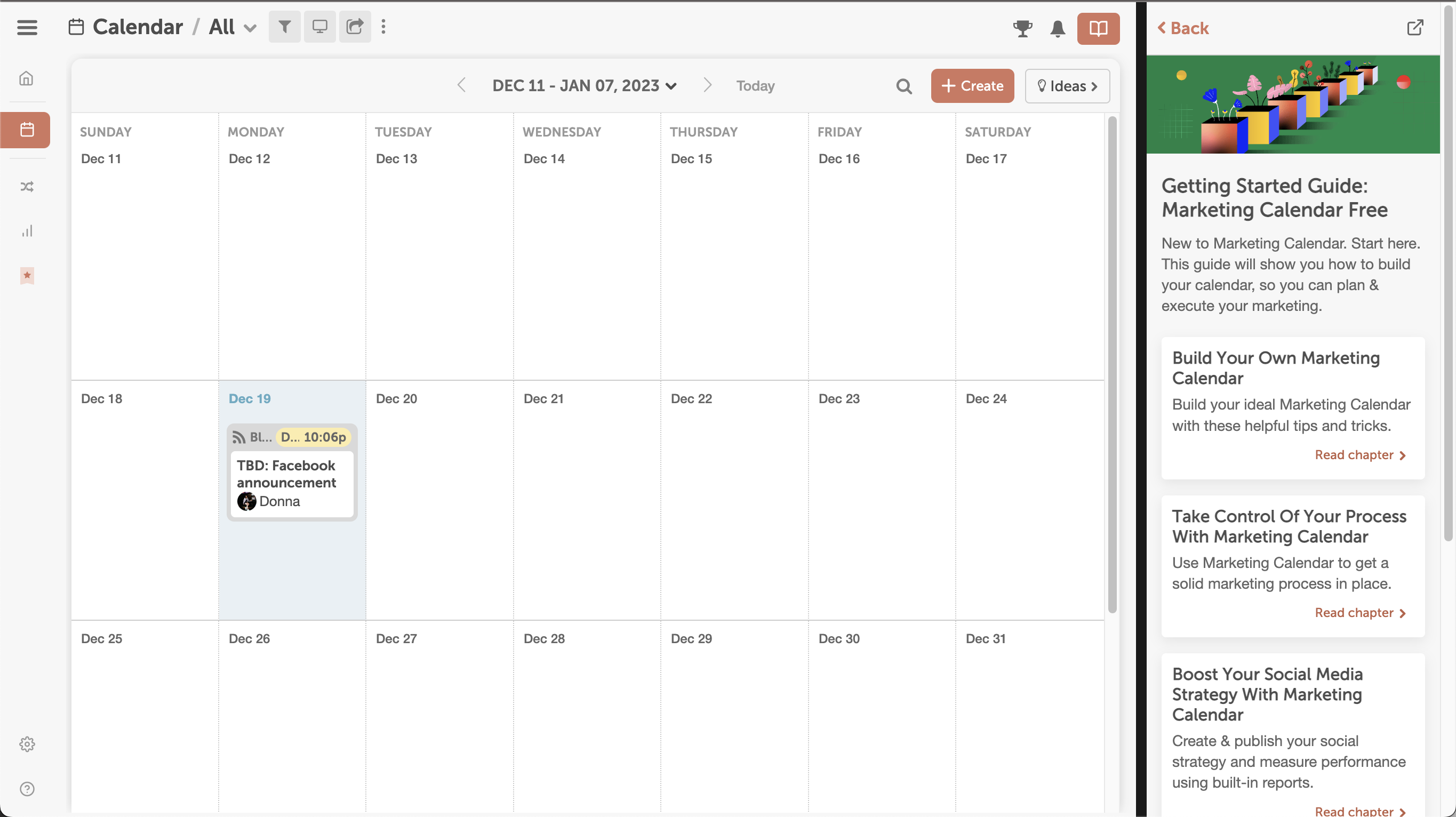Click the favorites star icon
Screen dimensions: 1456x817
click(x=27, y=276)
